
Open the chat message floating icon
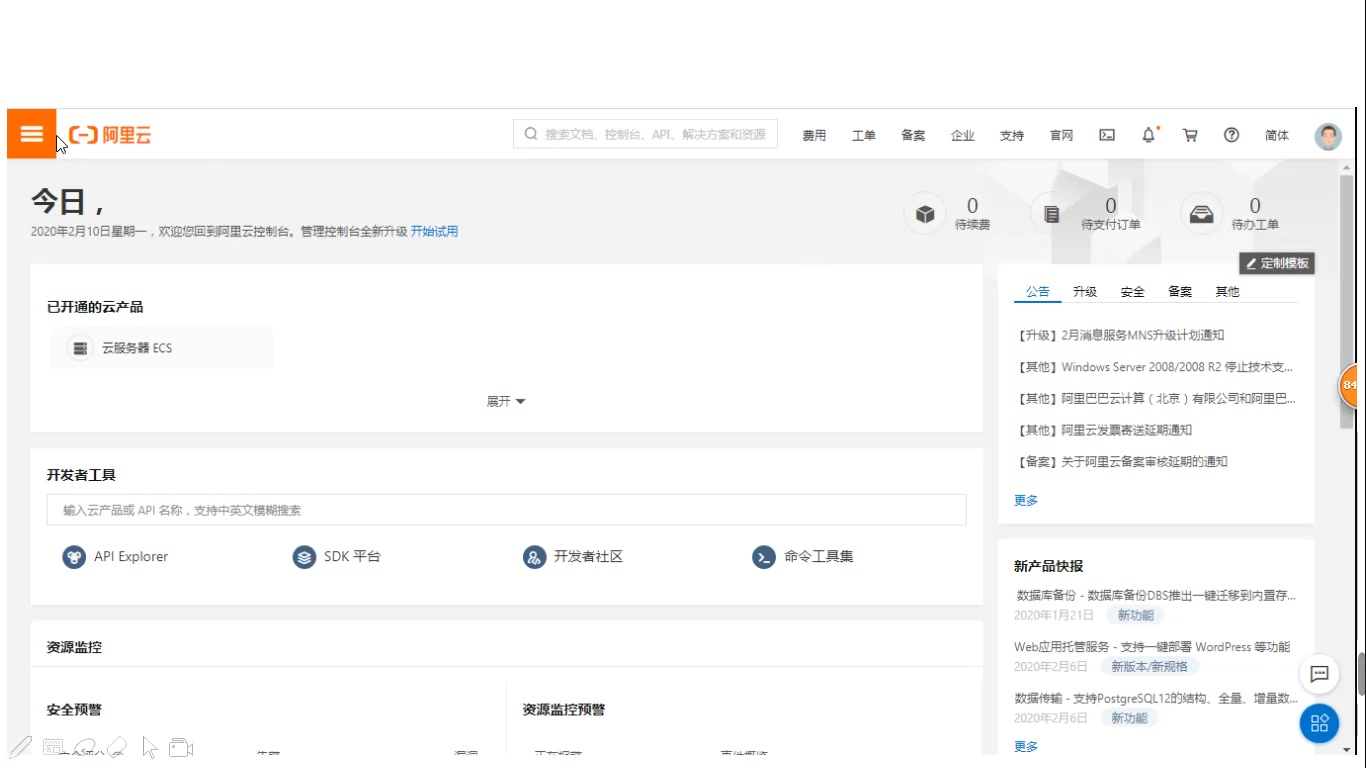tap(1319, 674)
